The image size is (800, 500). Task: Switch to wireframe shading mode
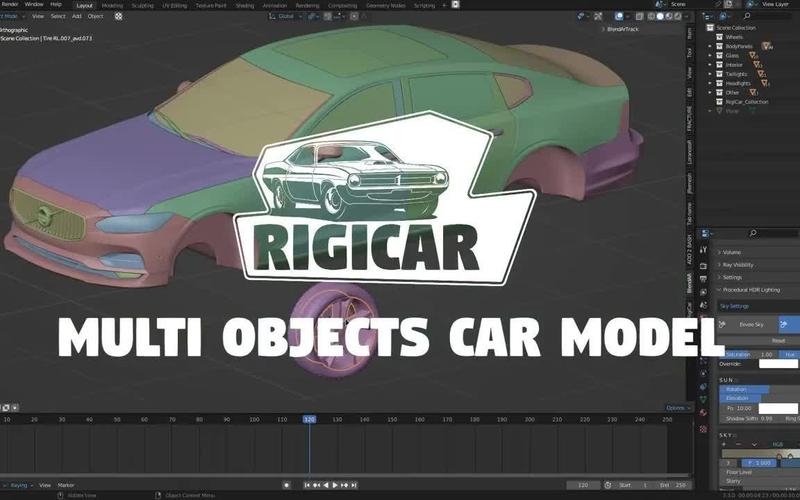[651, 16]
